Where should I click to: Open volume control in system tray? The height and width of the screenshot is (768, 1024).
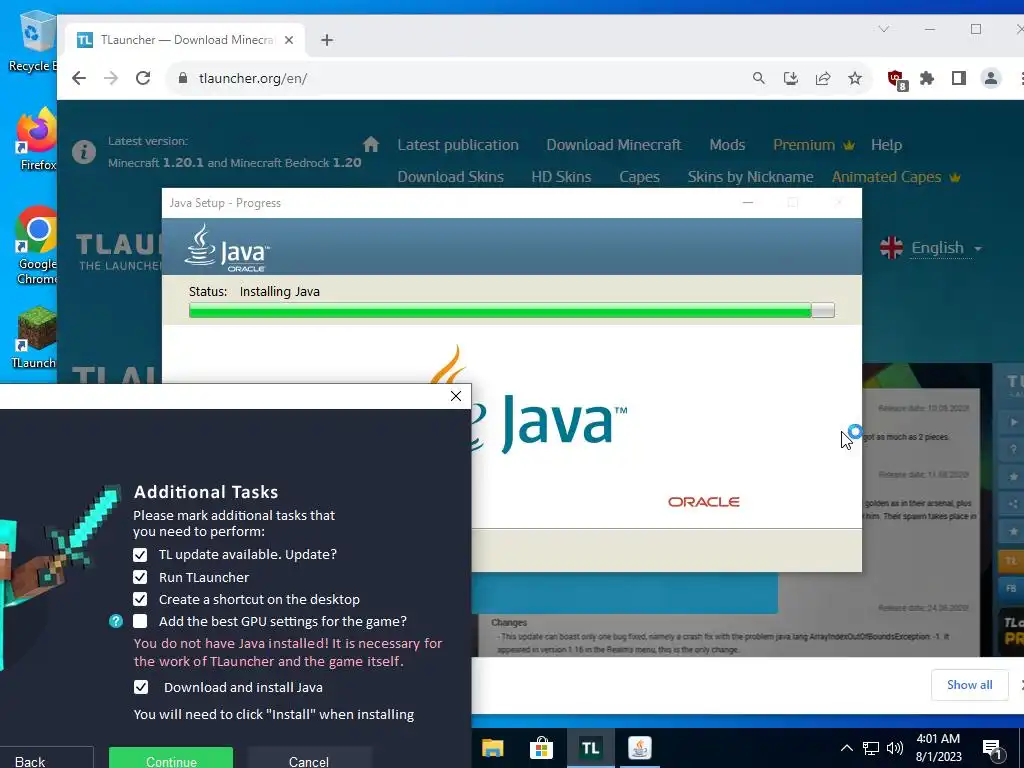895,748
